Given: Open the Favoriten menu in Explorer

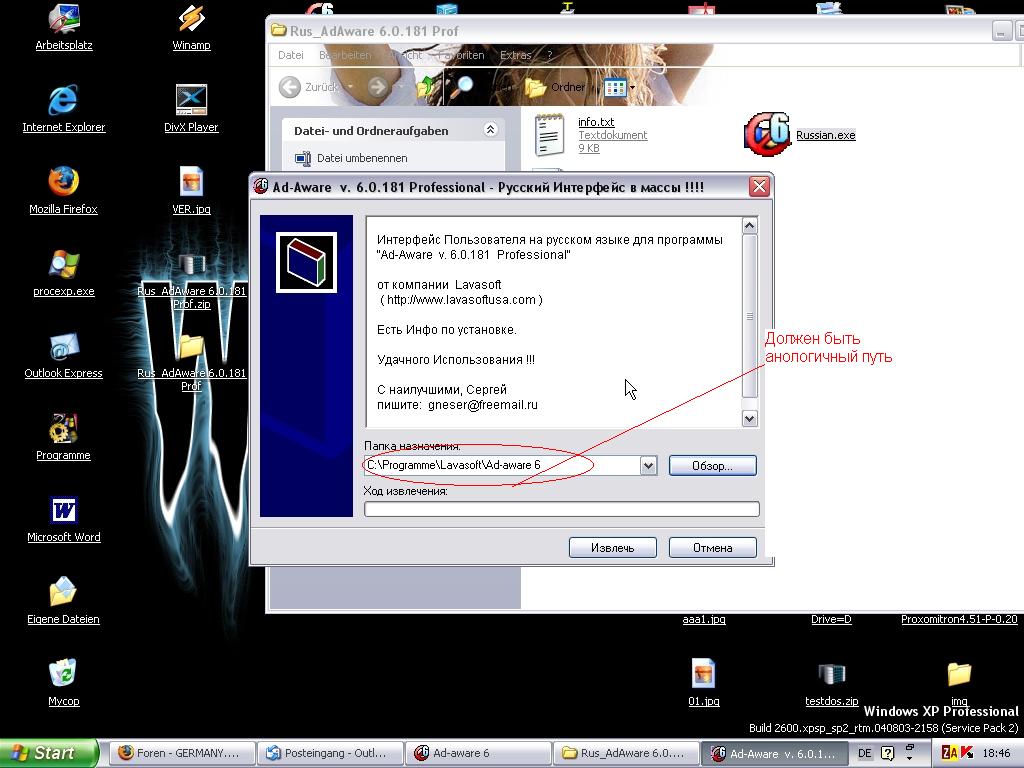Looking at the screenshot, I should pyautogui.click(x=462, y=55).
